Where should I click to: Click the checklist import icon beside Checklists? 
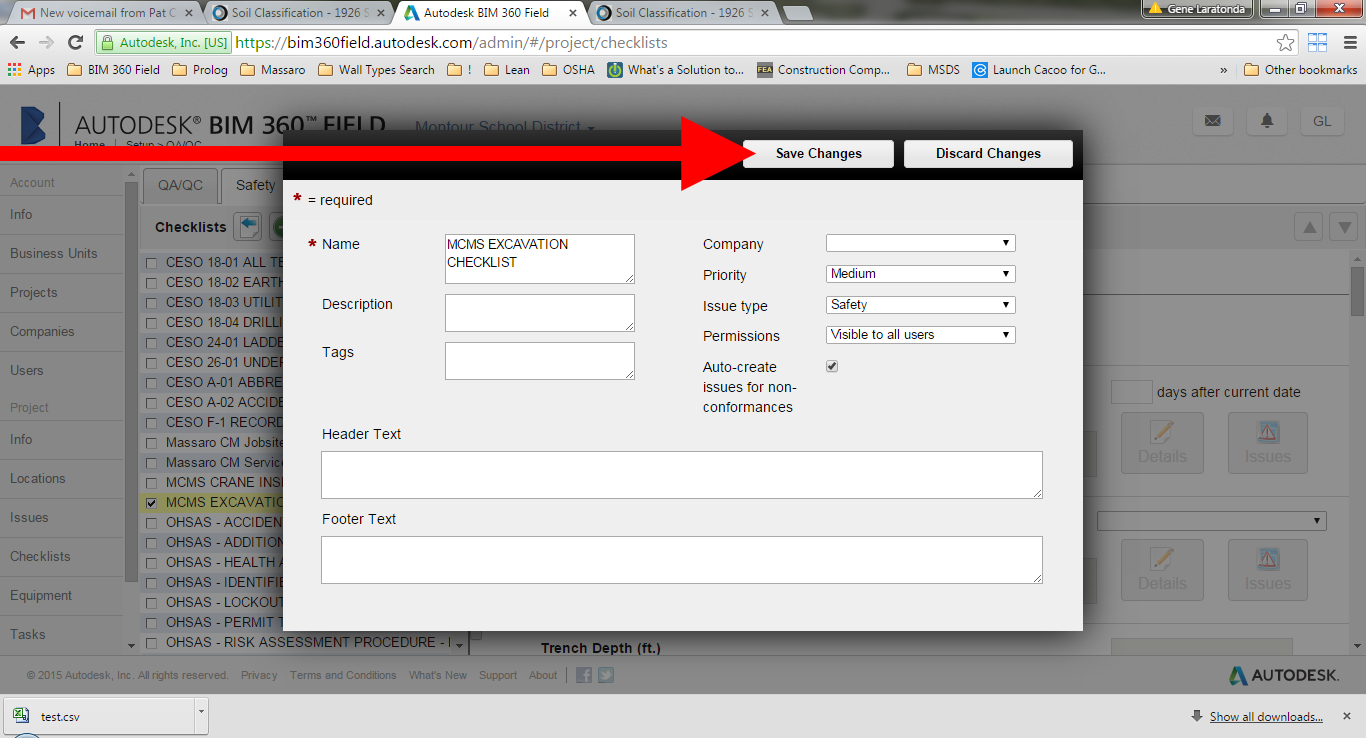coord(247,227)
